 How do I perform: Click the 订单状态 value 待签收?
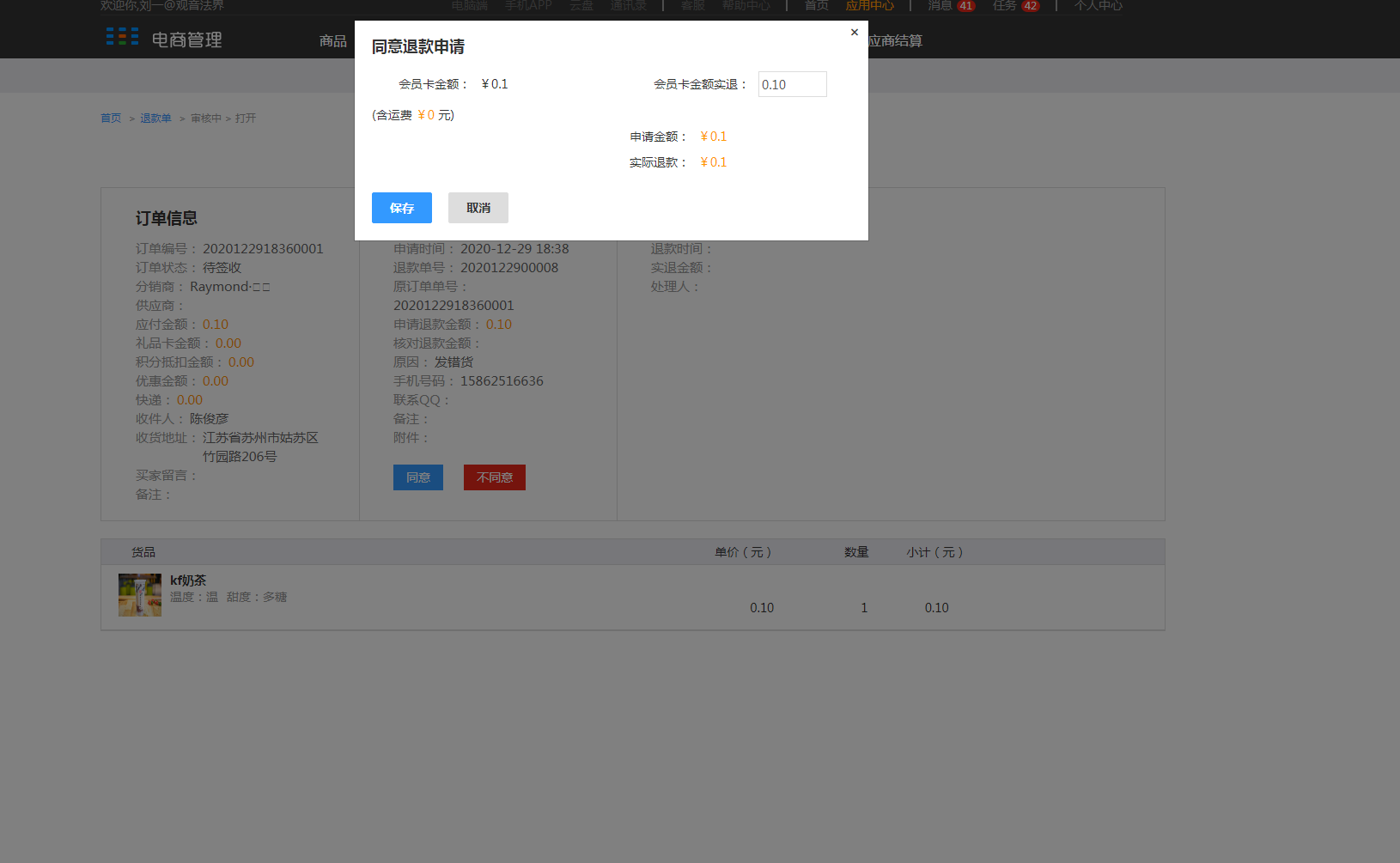click(x=222, y=268)
